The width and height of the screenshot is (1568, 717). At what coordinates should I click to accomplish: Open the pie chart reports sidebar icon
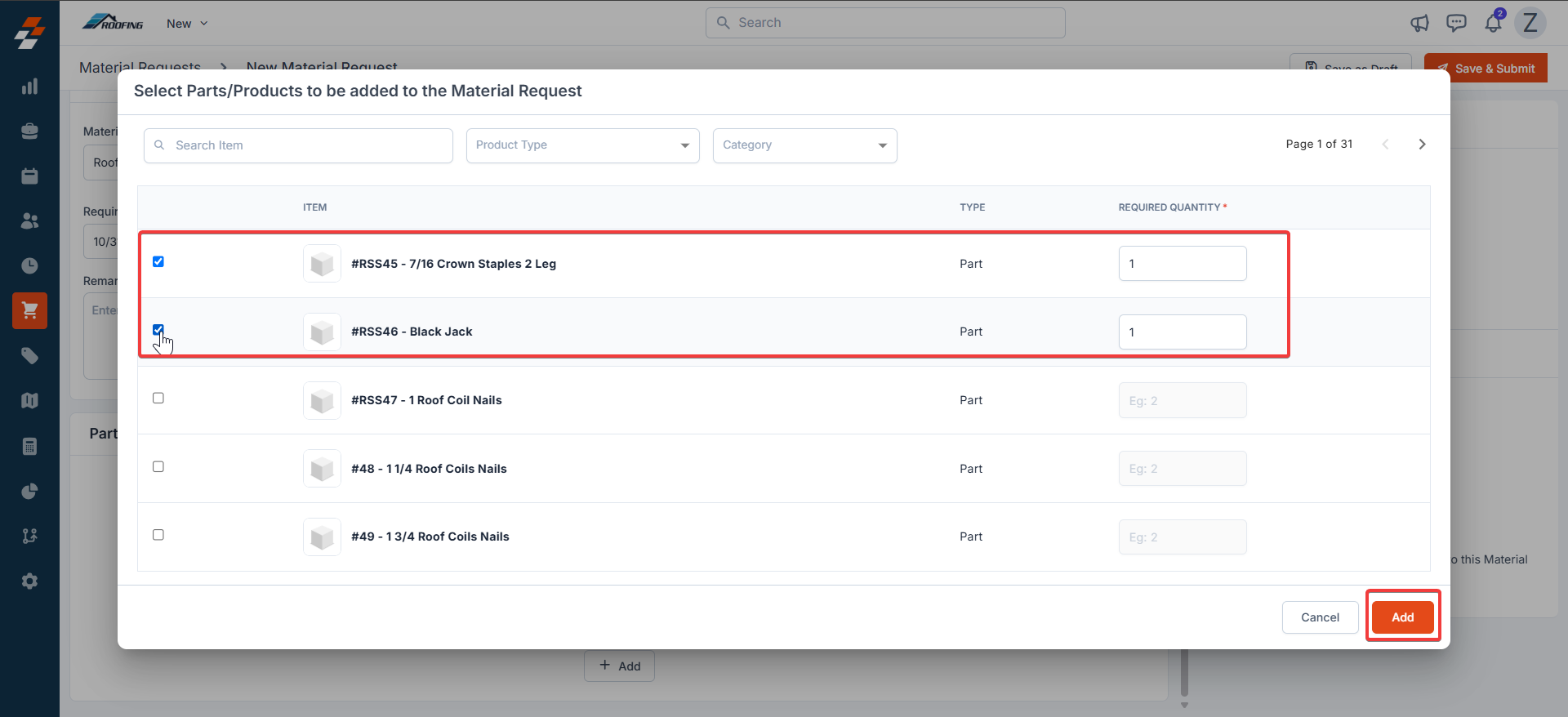click(29, 491)
